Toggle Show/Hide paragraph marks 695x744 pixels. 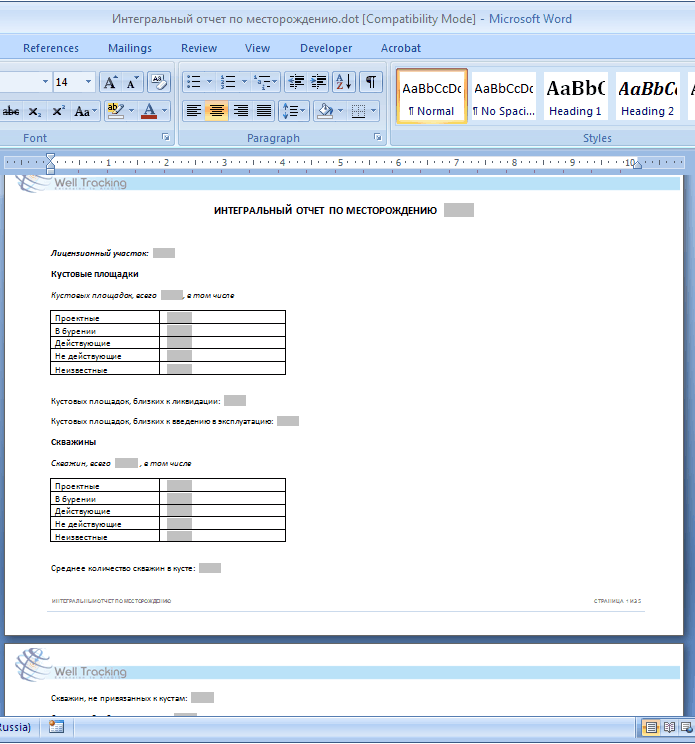(371, 82)
